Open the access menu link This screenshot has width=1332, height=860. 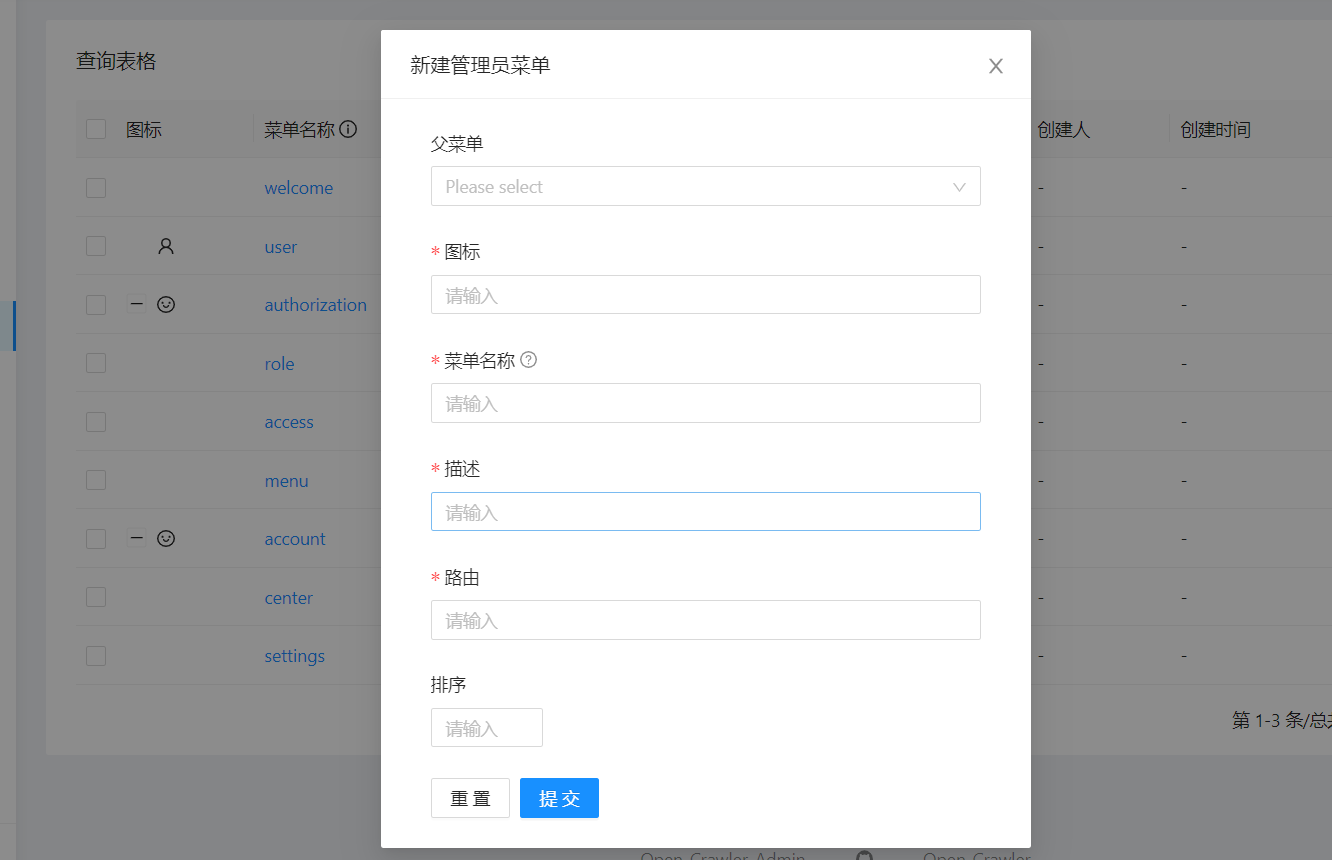[x=289, y=422]
